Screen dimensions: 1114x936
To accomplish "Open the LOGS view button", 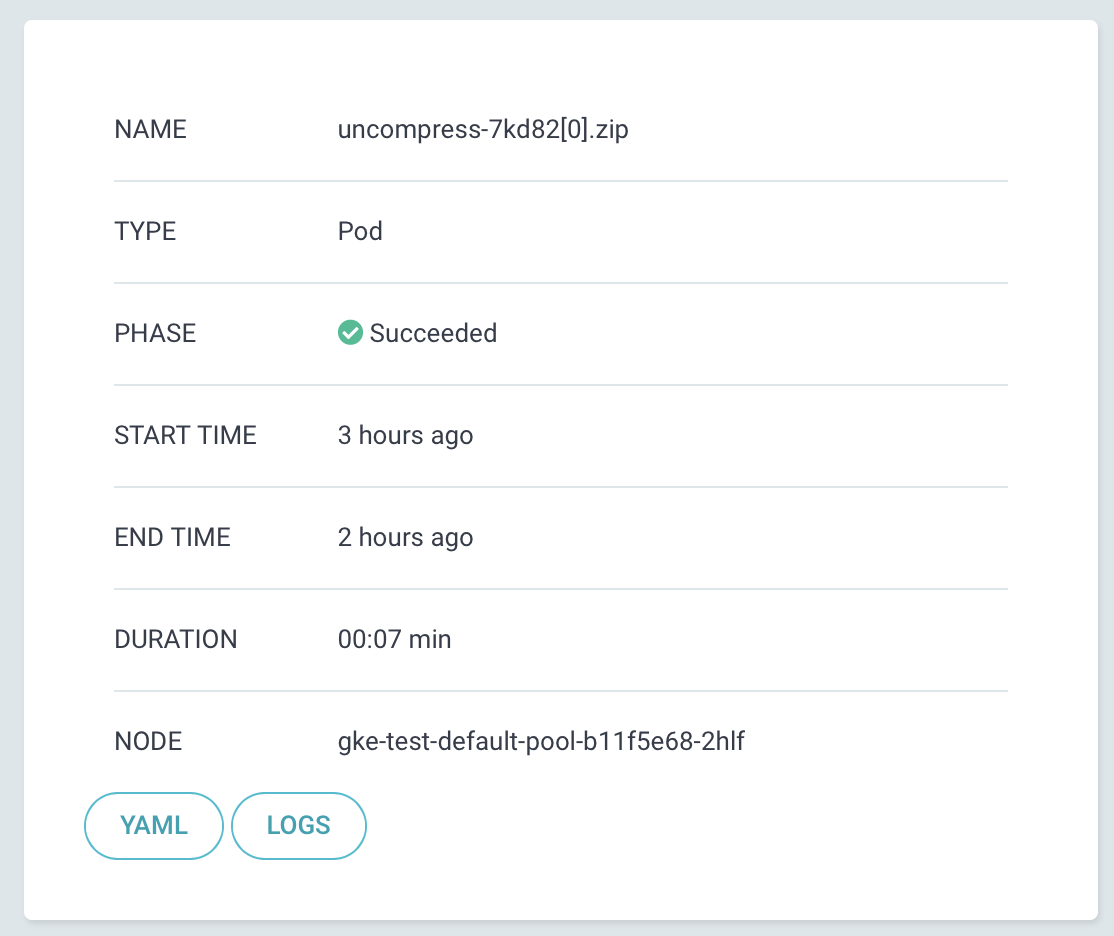I will (298, 825).
